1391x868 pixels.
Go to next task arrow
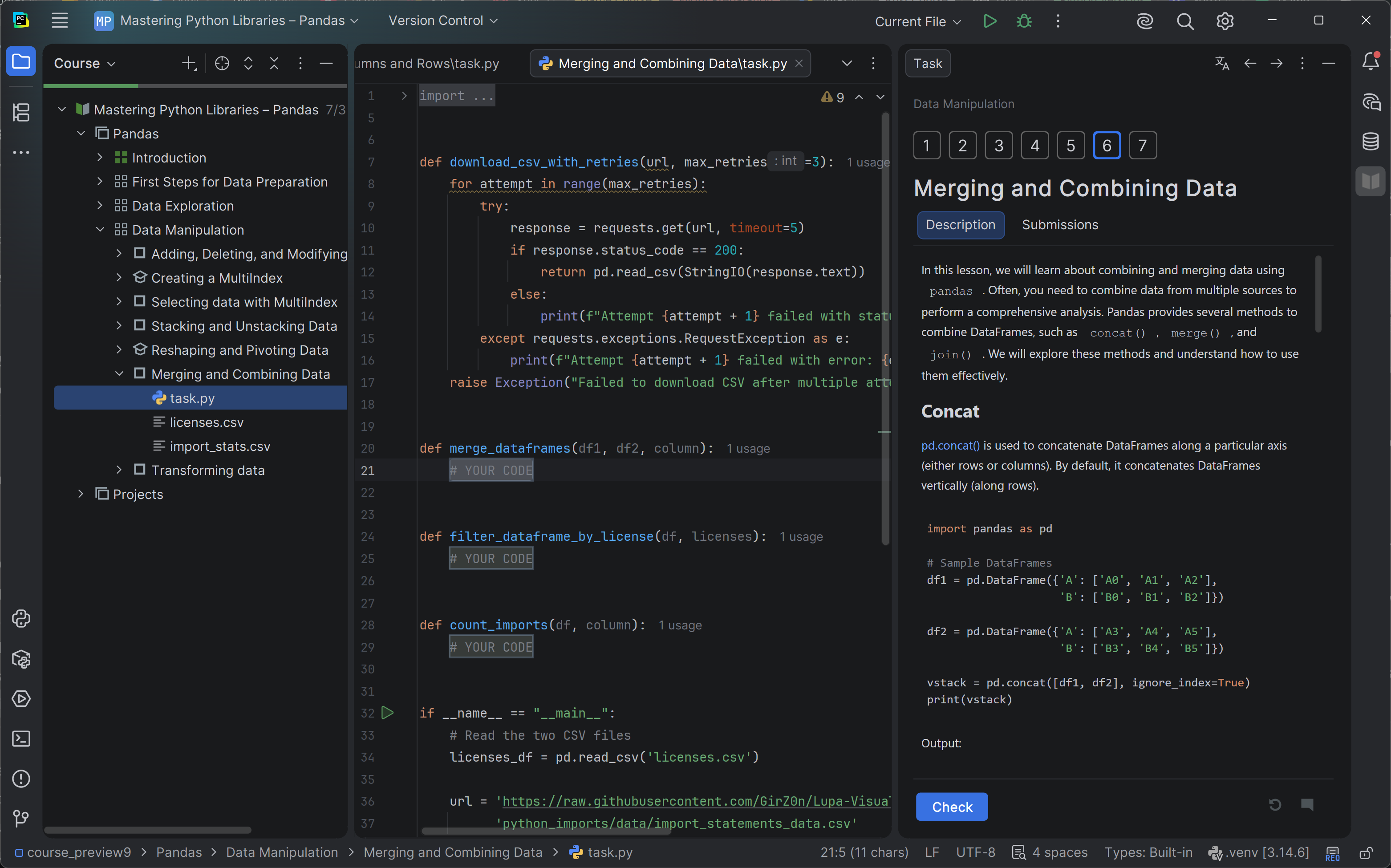click(1276, 63)
